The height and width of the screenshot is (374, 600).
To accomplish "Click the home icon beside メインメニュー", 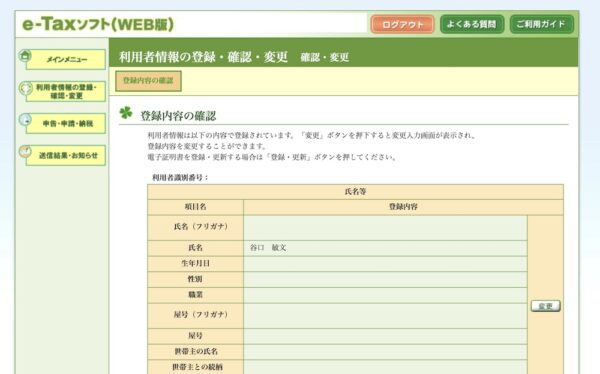I will [25, 56].
